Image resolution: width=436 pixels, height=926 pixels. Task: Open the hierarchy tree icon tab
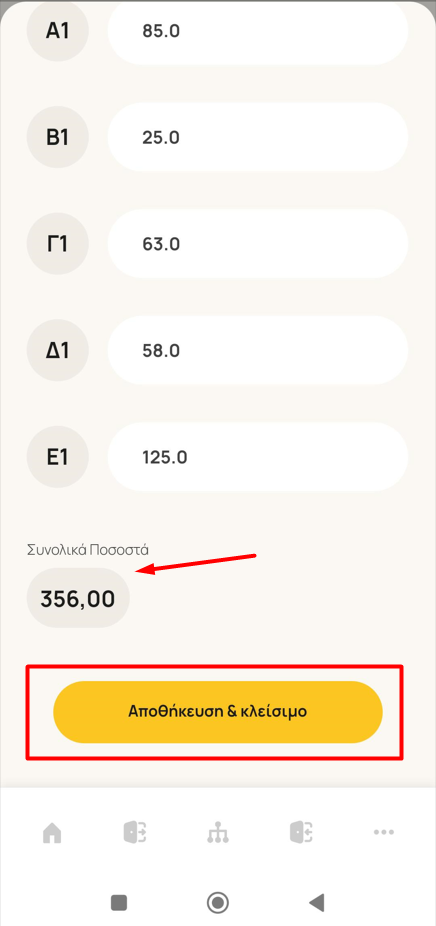pyautogui.click(x=218, y=833)
